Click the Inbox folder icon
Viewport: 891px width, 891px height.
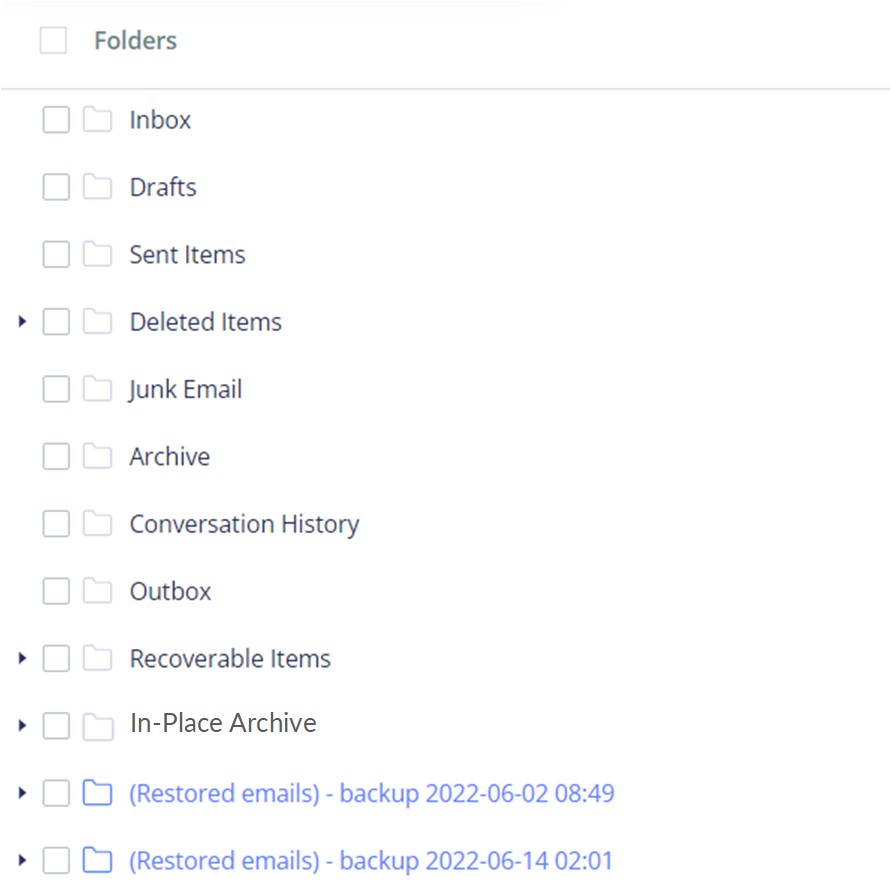point(97,119)
